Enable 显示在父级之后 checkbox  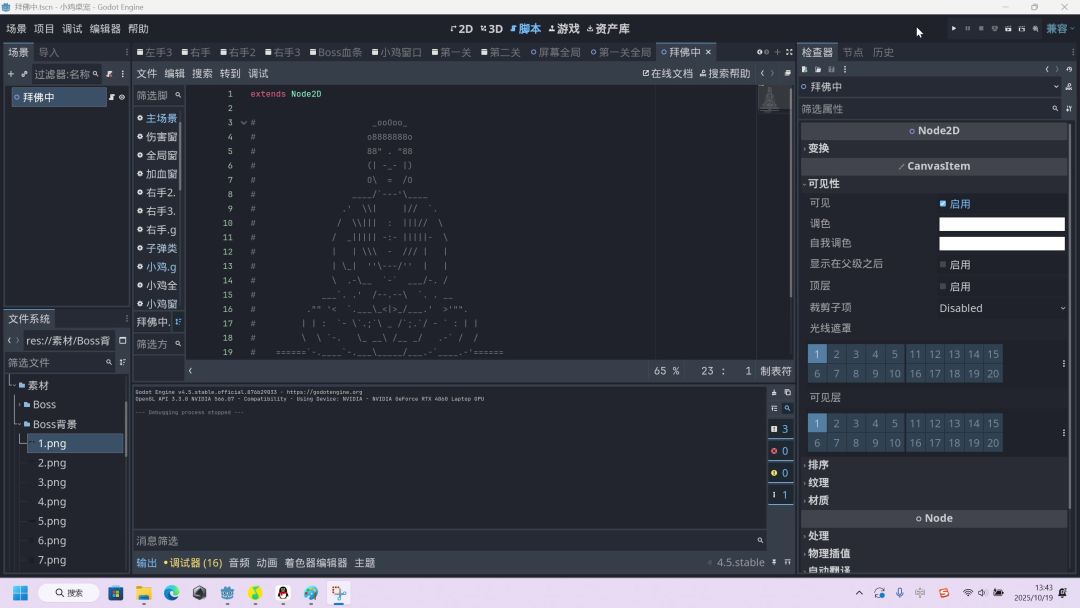pyautogui.click(x=943, y=265)
